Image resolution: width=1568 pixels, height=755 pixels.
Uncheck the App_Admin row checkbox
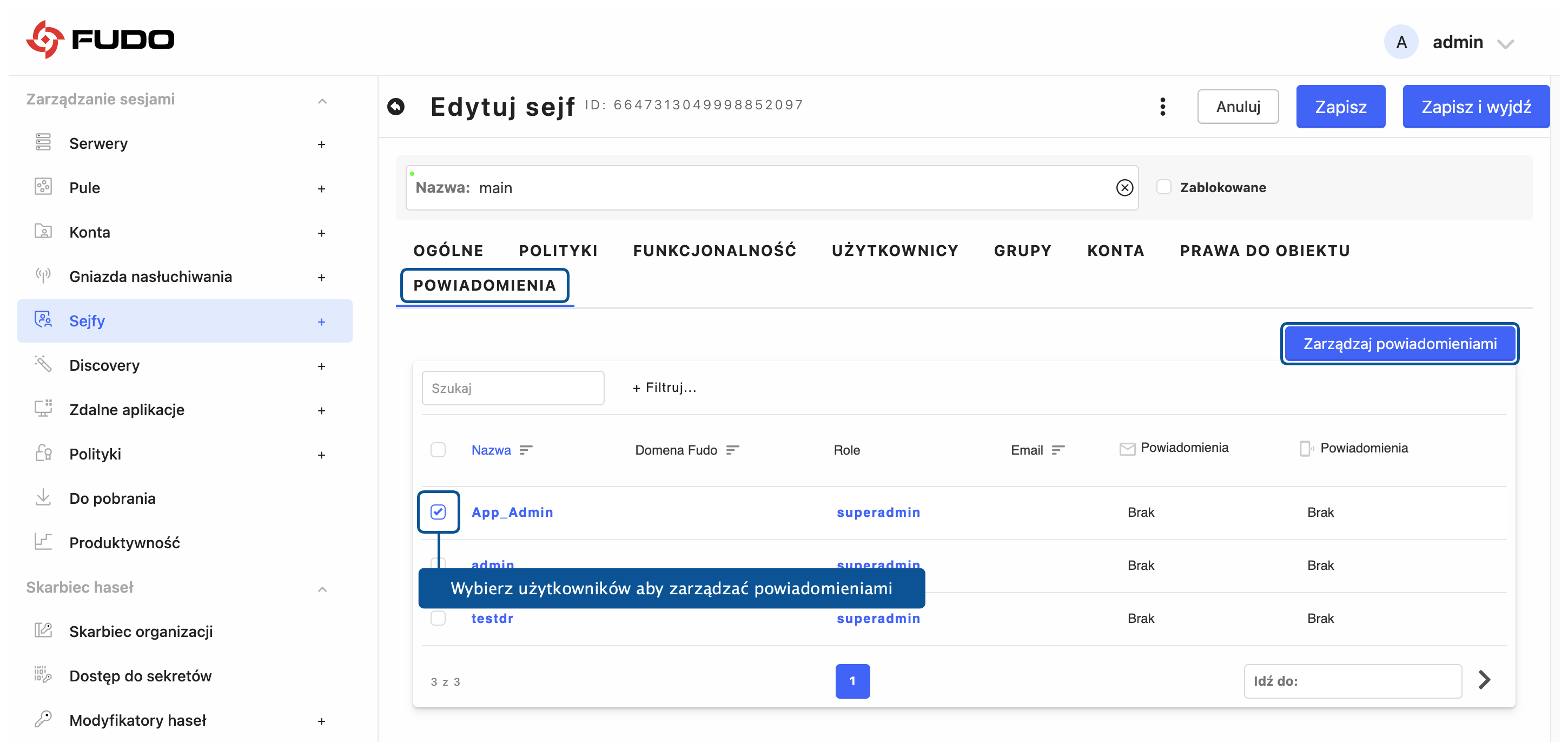coord(438,511)
